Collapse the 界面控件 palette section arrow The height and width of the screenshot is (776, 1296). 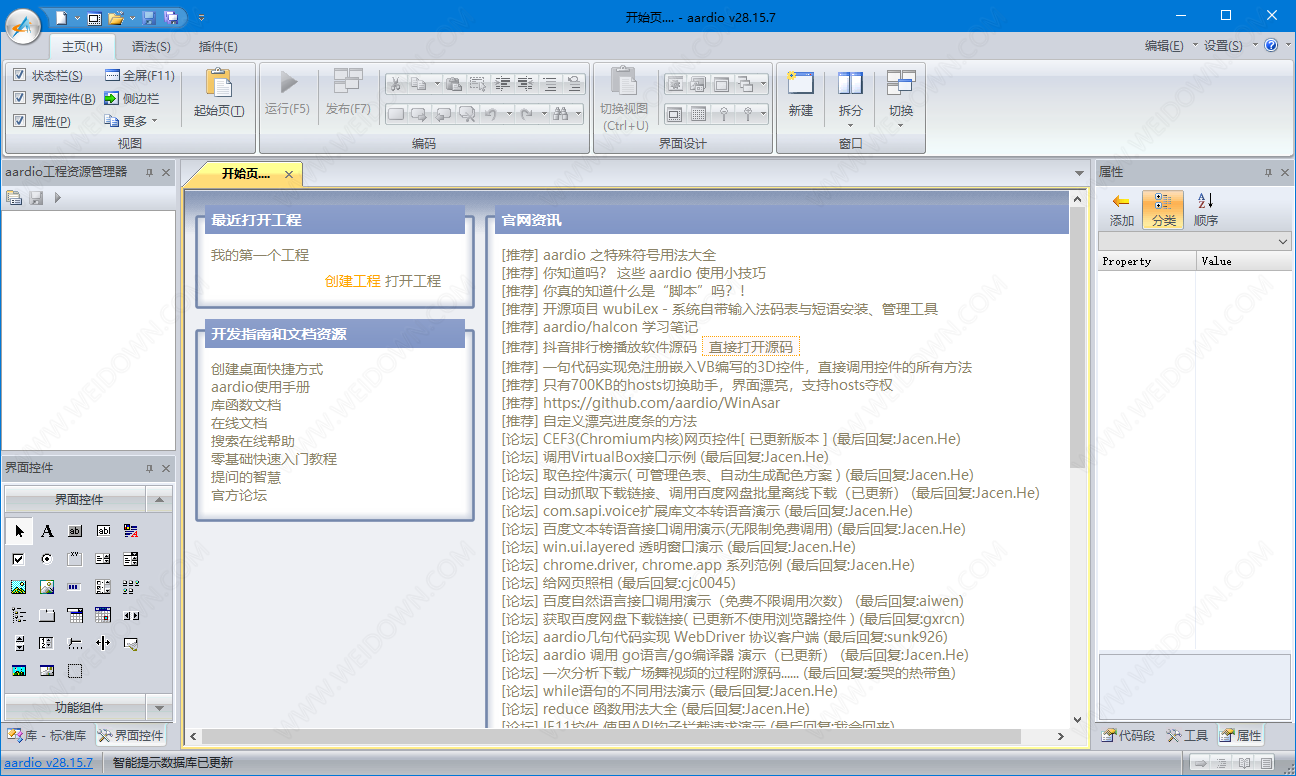tap(159, 500)
